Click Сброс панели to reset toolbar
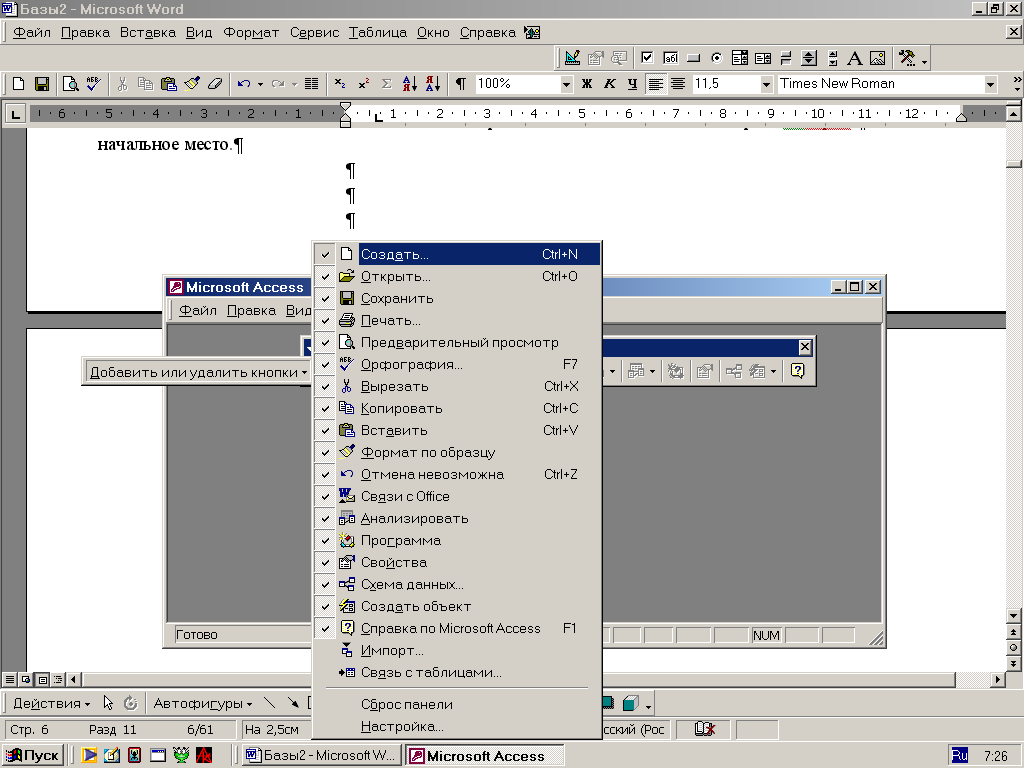 click(457, 704)
